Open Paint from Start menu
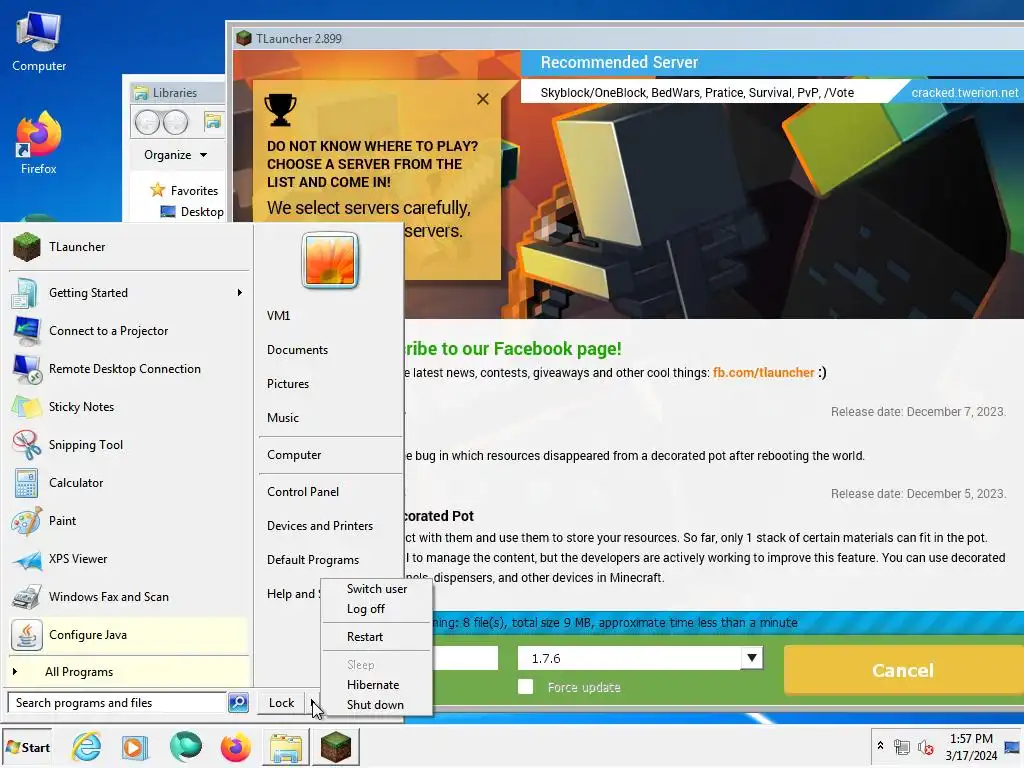The width and height of the screenshot is (1024, 768). point(129,520)
